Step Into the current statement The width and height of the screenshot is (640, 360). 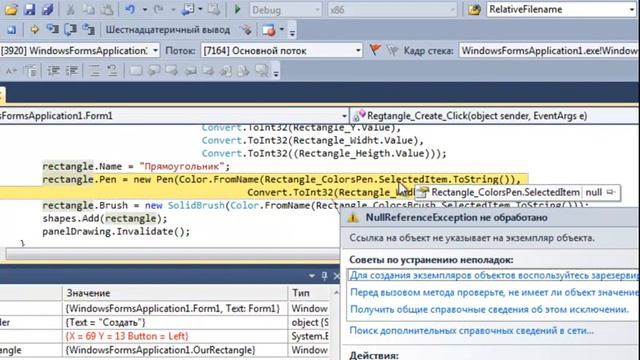(52, 29)
